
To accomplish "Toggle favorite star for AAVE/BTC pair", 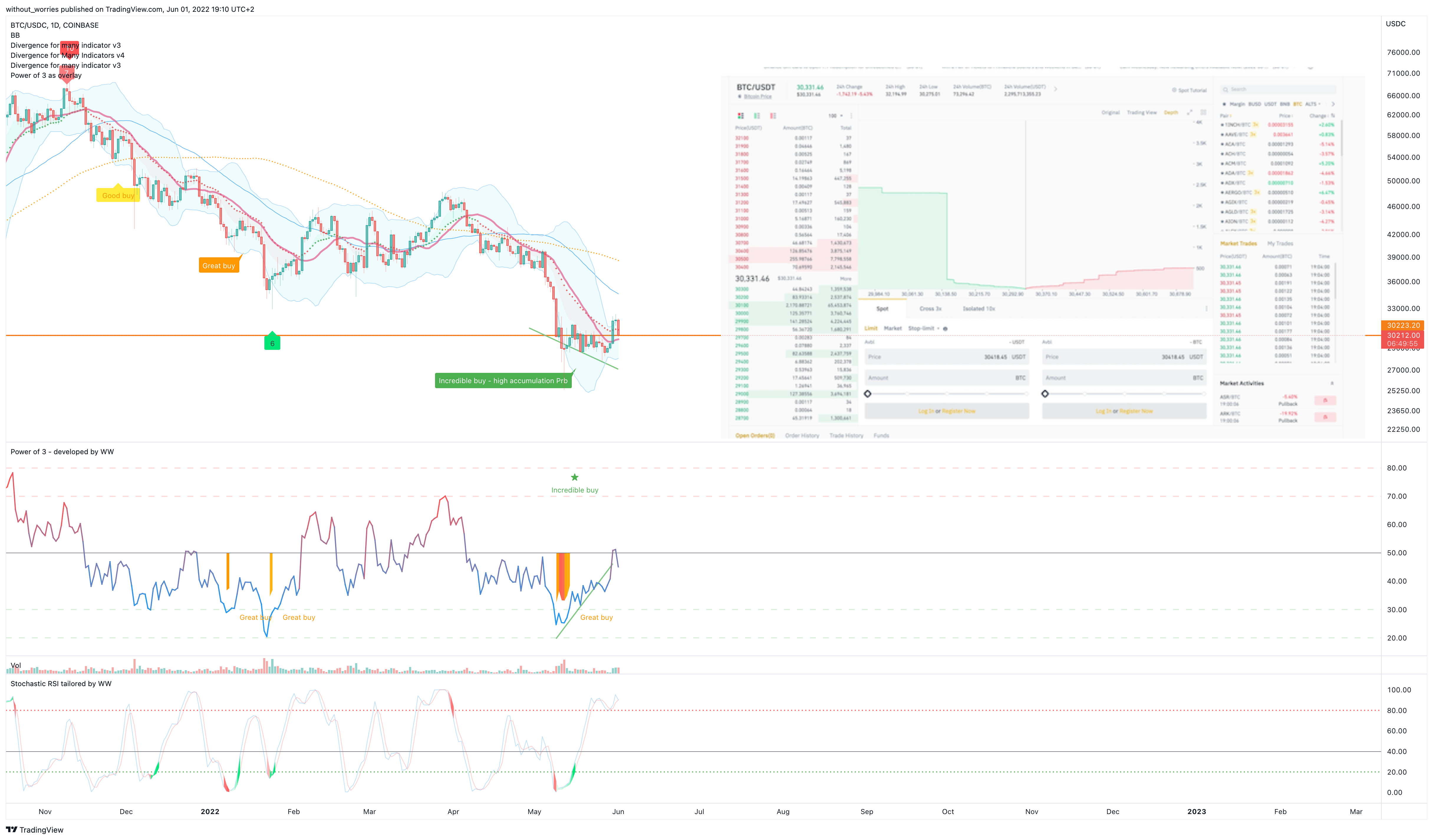I will coord(1222,134).
